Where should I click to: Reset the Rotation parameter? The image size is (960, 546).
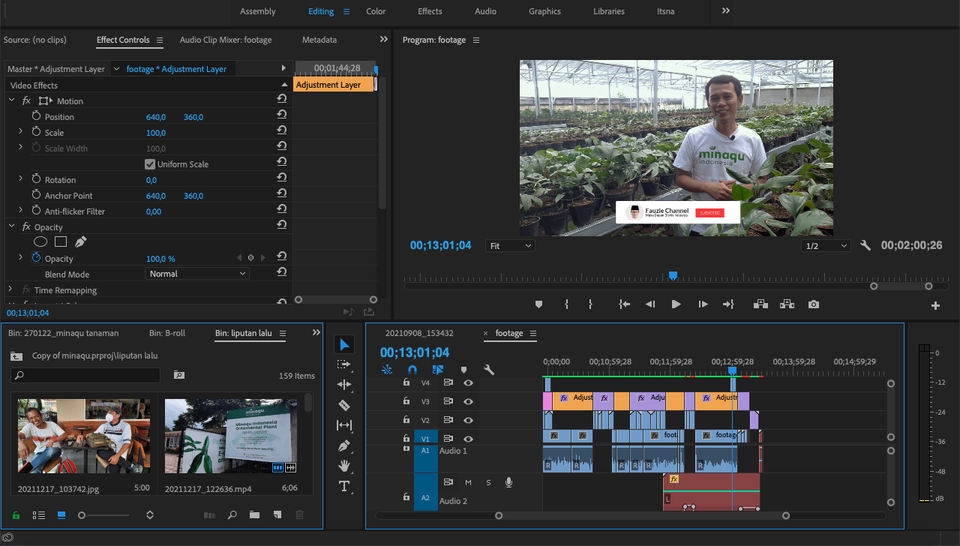tap(282, 178)
